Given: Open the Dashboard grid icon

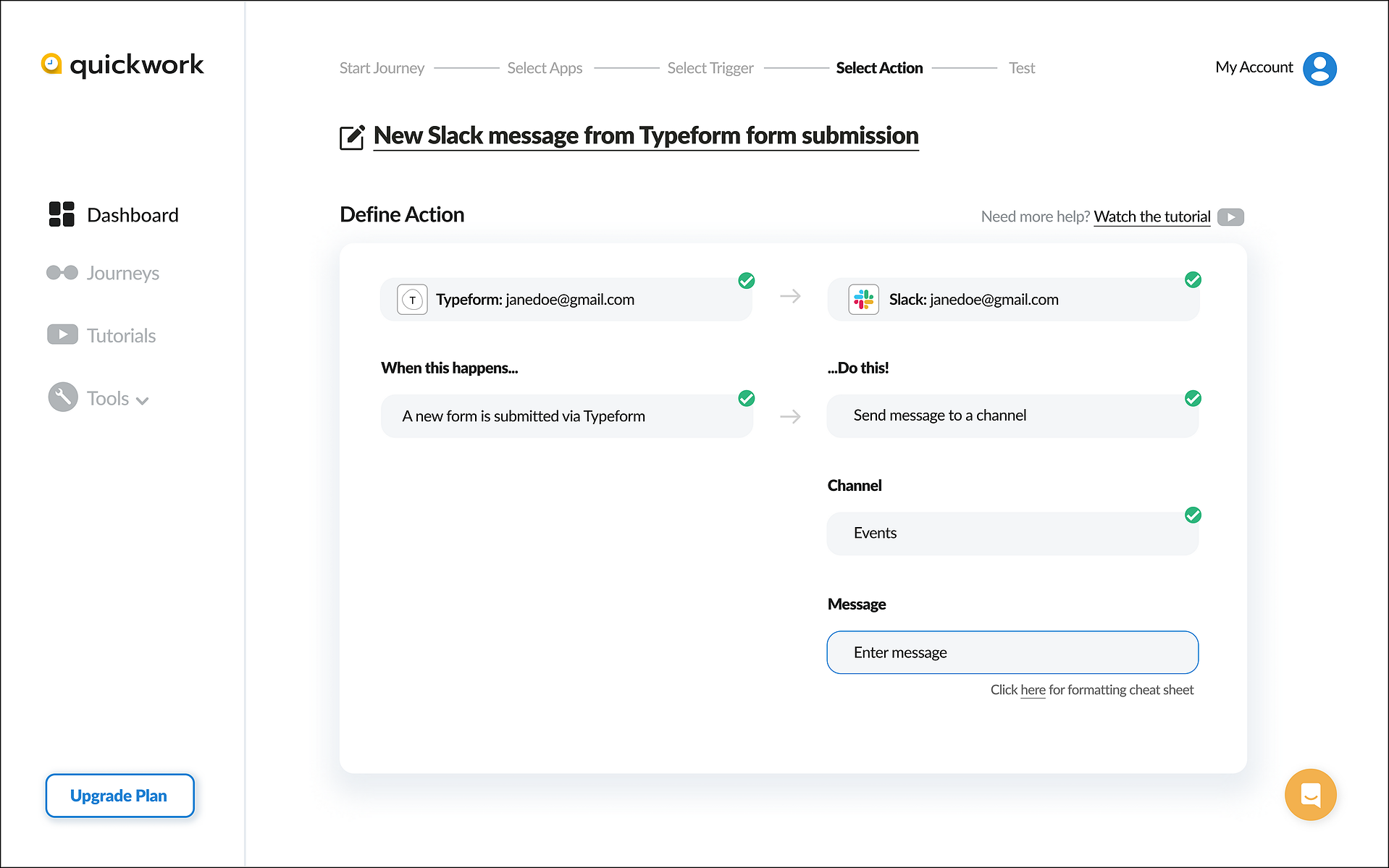Looking at the screenshot, I should click(x=62, y=214).
